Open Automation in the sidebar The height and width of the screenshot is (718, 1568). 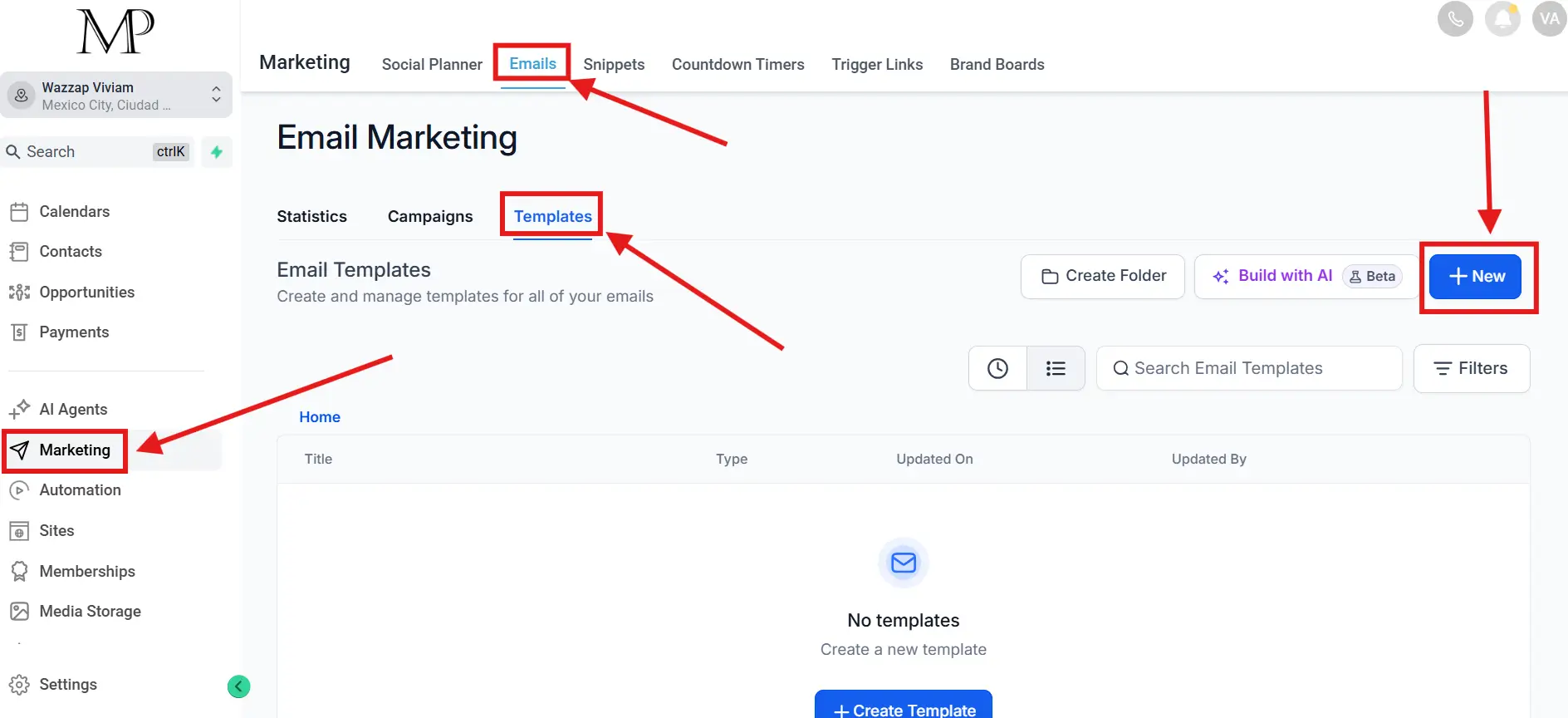80,490
